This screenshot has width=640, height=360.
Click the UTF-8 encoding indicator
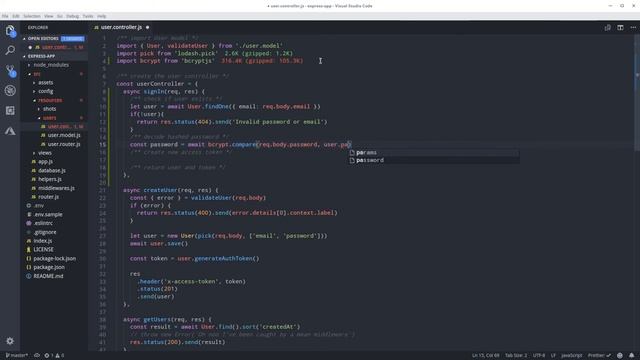coord(539,356)
